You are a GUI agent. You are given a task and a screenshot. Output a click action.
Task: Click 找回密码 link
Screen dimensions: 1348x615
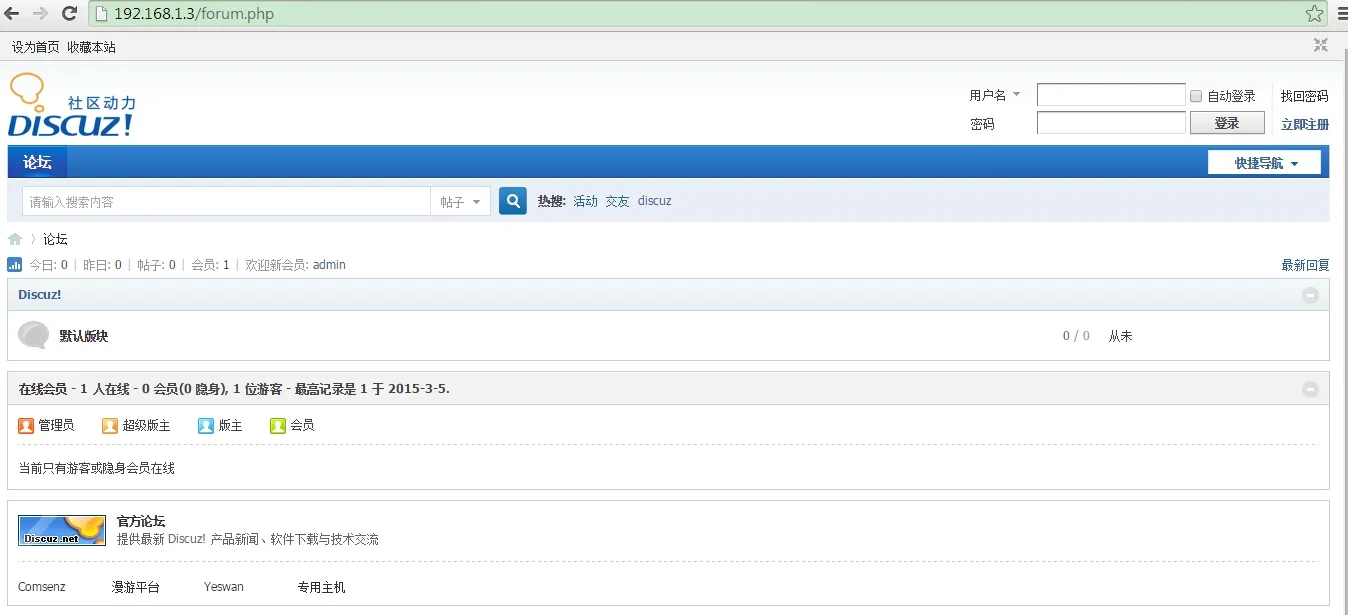pyautogui.click(x=1305, y=96)
